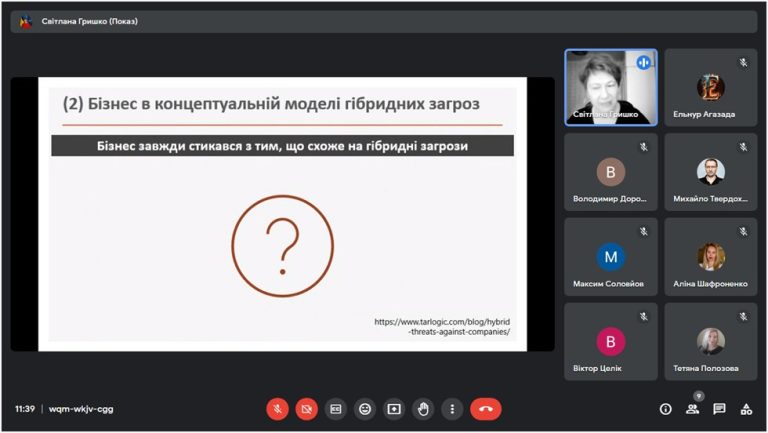Viewport: 768px width, 433px height.
Task: Click presenter avatar icon in top bar
Action: pos(25,21)
